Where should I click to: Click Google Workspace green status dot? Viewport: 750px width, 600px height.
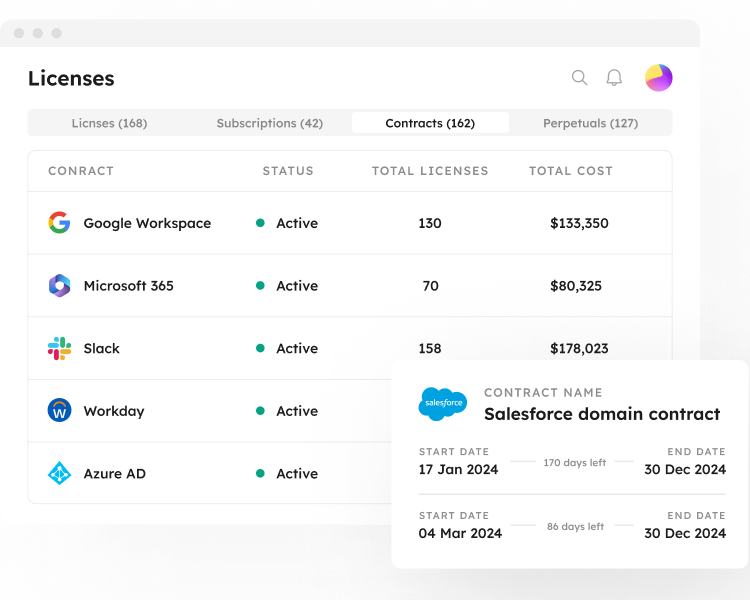(260, 223)
